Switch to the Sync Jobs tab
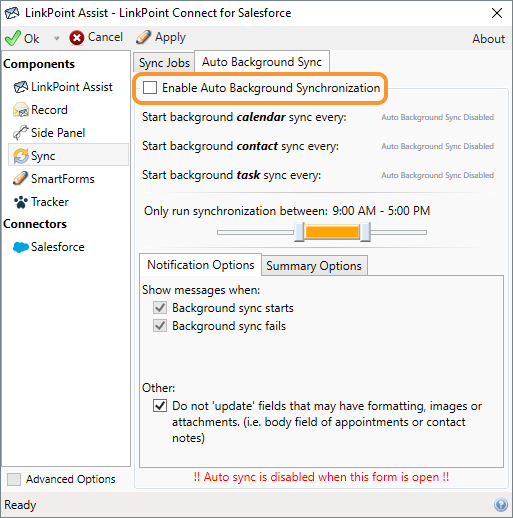This screenshot has width=513, height=518. pos(164,63)
